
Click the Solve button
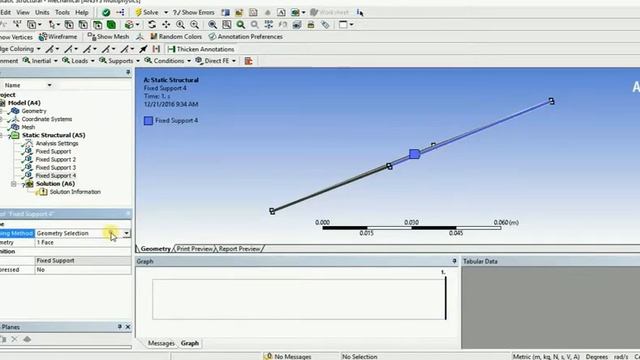tap(147, 13)
